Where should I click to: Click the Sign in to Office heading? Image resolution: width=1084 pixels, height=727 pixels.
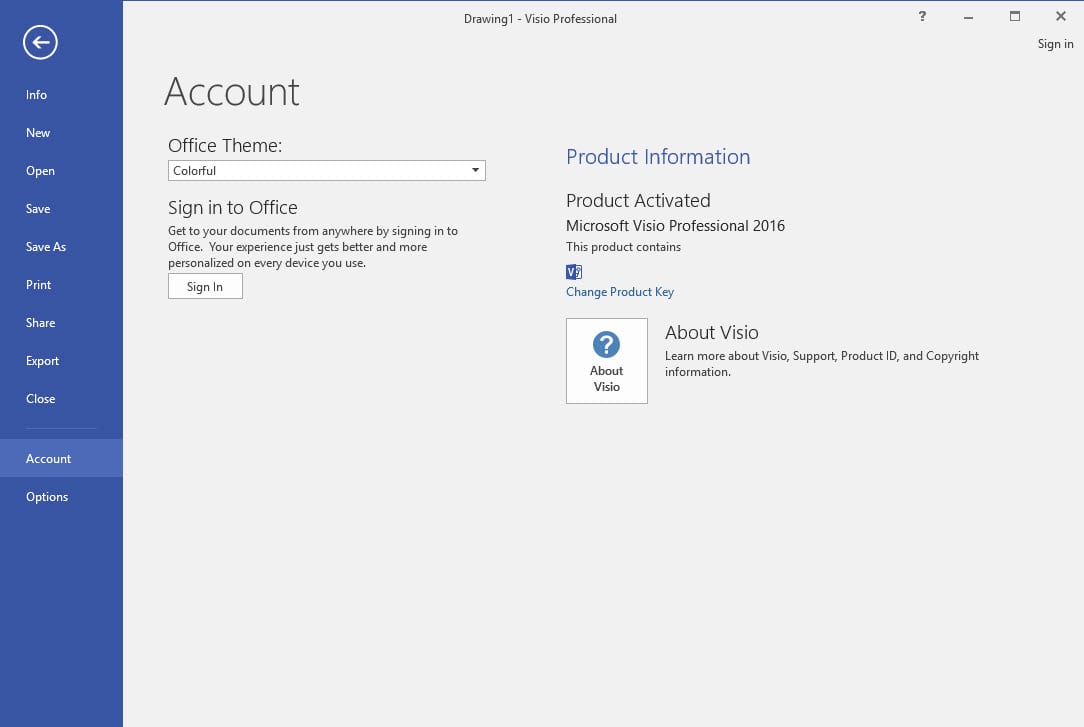[x=232, y=207]
